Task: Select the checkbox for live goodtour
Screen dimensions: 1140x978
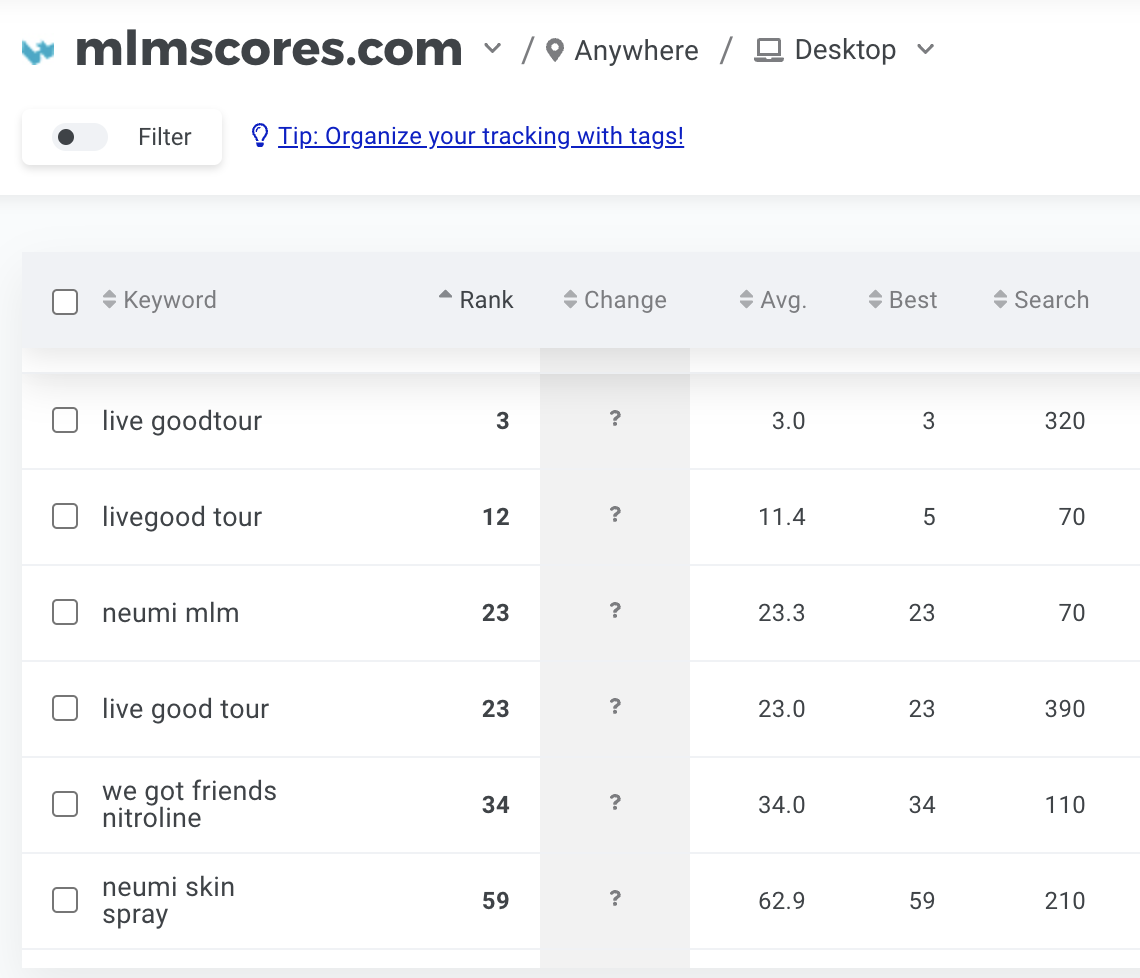Action: click(x=65, y=421)
